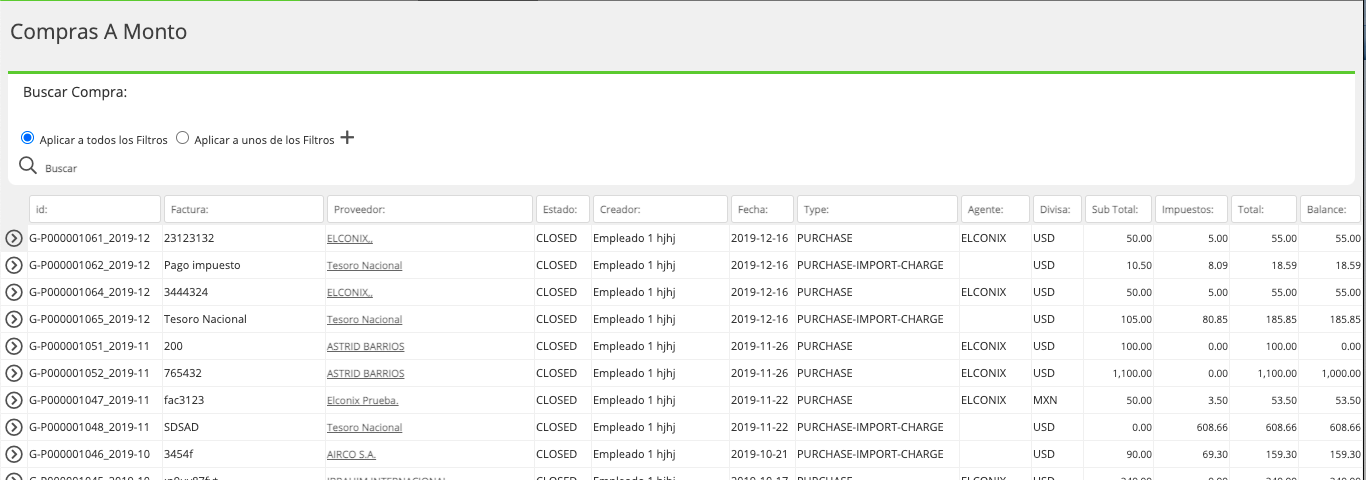This screenshot has height=480, width=1366.
Task: Open 'AIRCO S.A.' supplier link
Action: coord(351,455)
